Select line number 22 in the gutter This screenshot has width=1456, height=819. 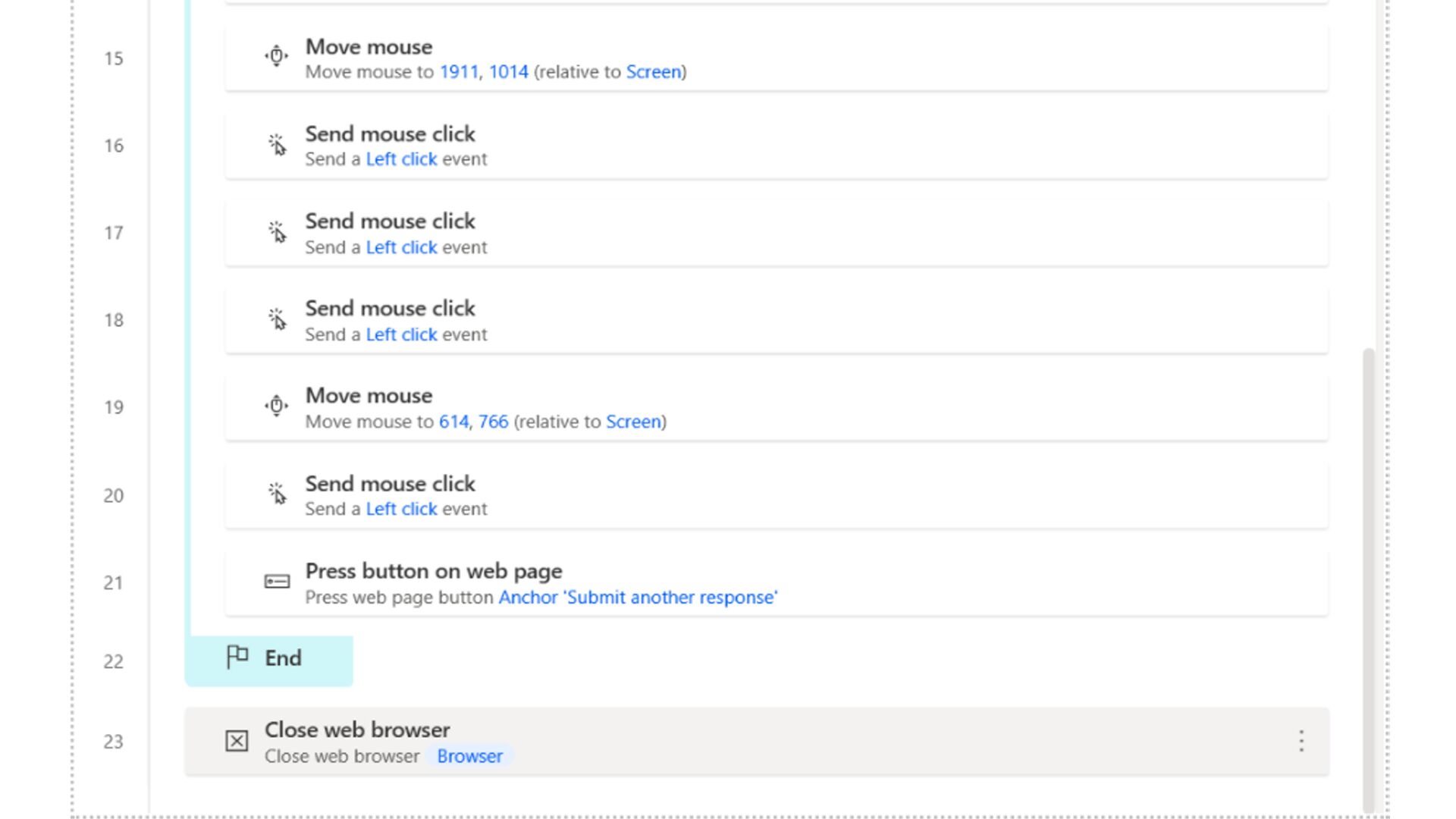[x=113, y=661]
